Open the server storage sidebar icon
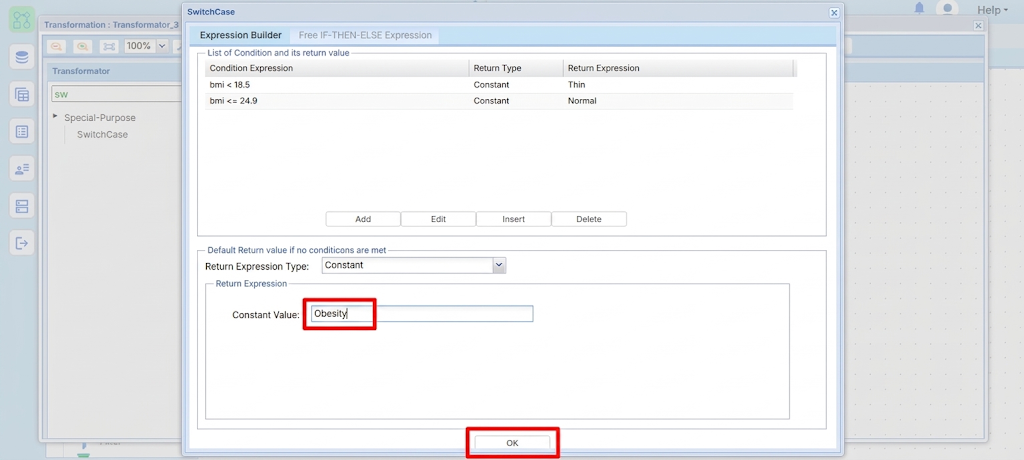This screenshot has width=1024, height=460. pos(22,206)
